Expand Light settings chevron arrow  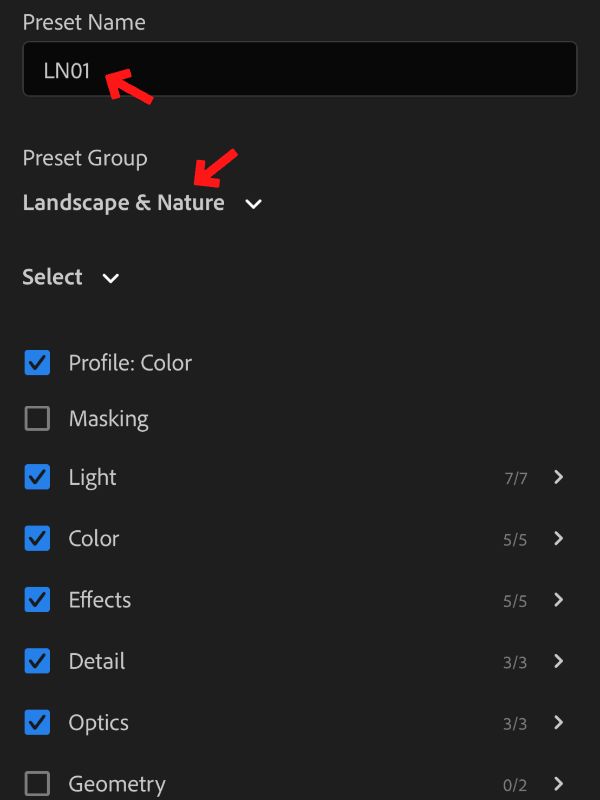tap(559, 478)
